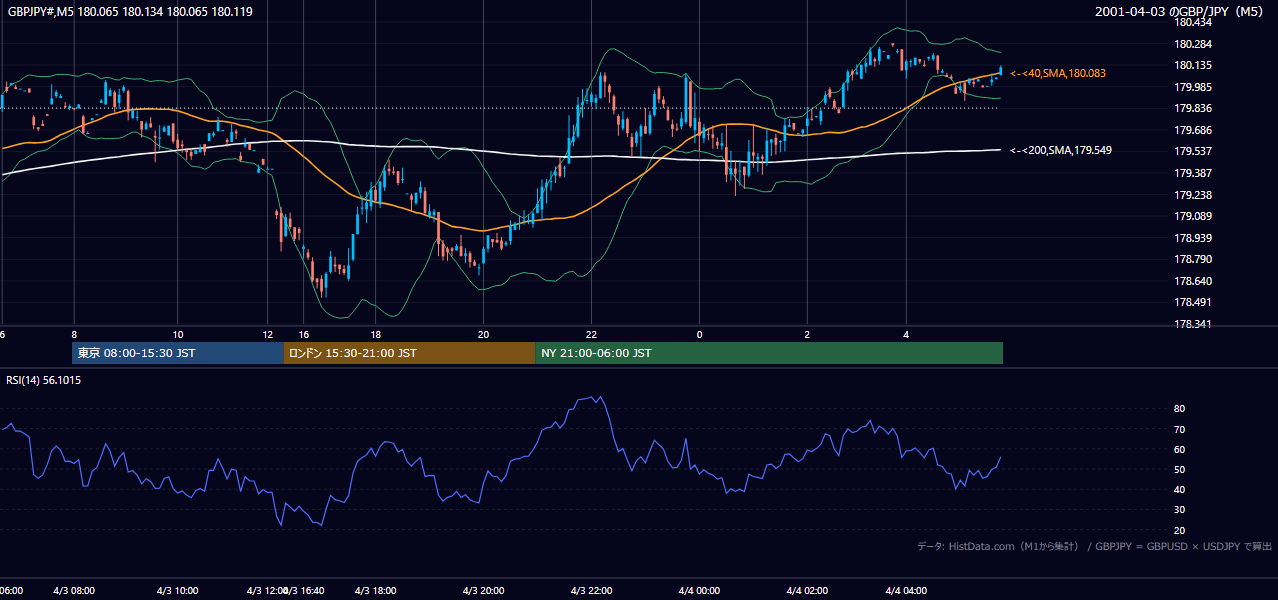The image size is (1278, 600).
Task: Select the 40 SMA label showing 180.083
Action: tap(1058, 73)
